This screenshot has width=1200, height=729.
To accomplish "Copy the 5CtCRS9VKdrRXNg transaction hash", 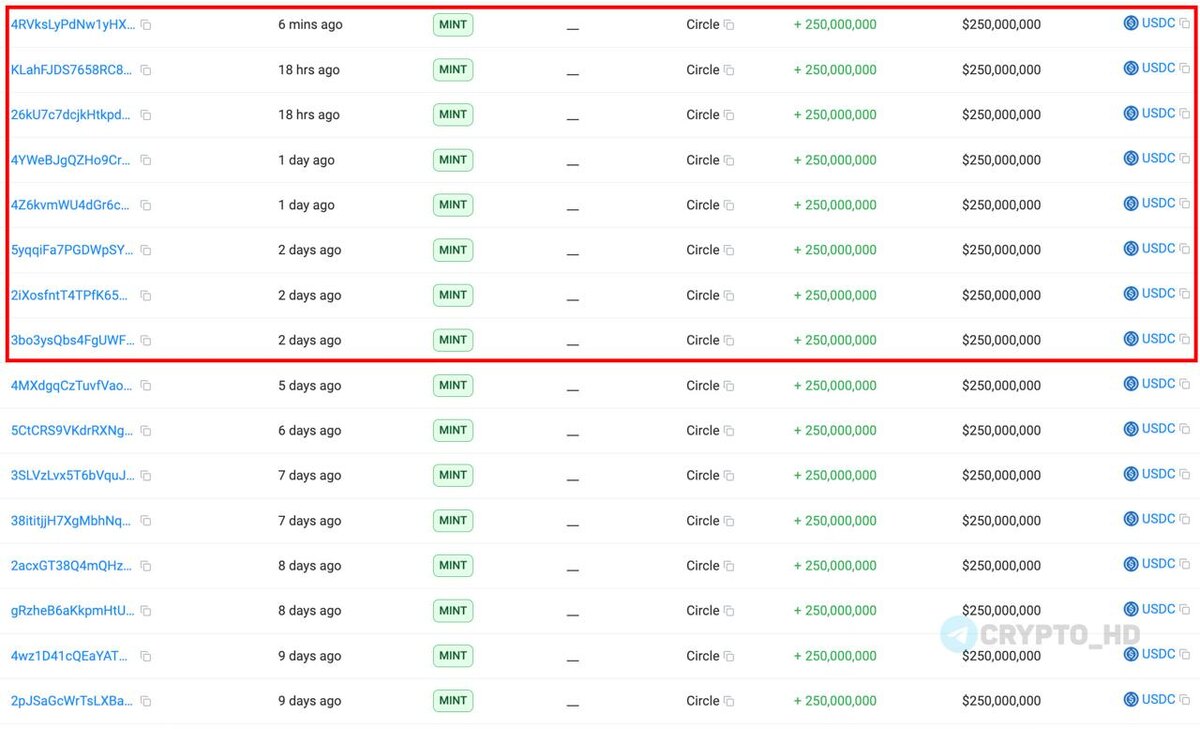I will [146, 431].
